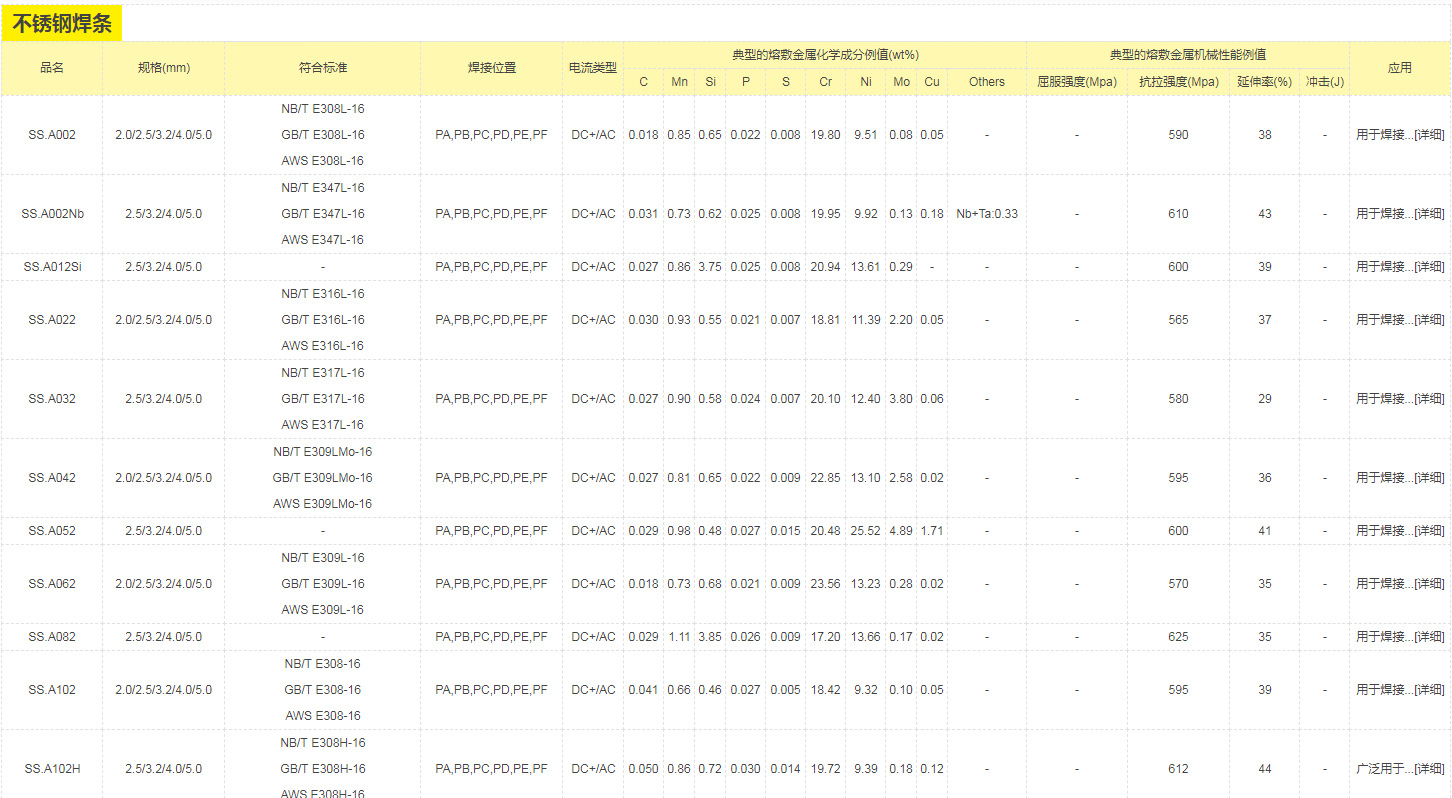The width and height of the screenshot is (1452, 798).
Task: Click the 典型的熔敷金属机械性能例值 header
Action: pos(1188,55)
